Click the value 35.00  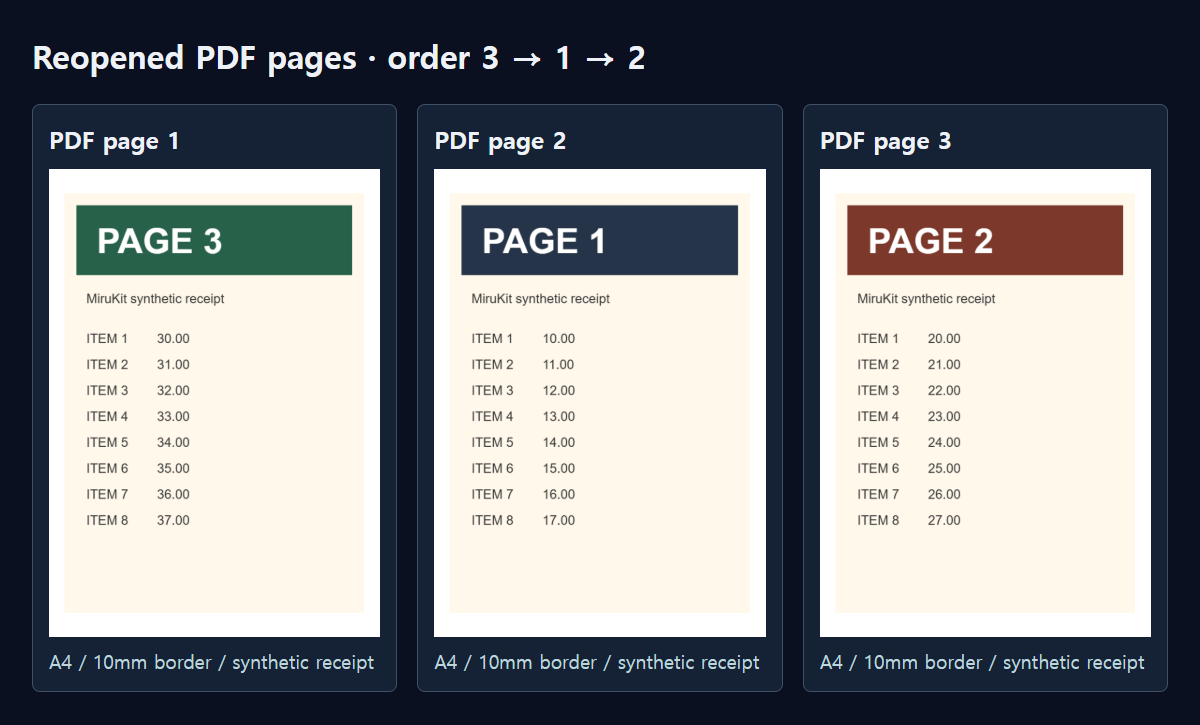point(173,469)
